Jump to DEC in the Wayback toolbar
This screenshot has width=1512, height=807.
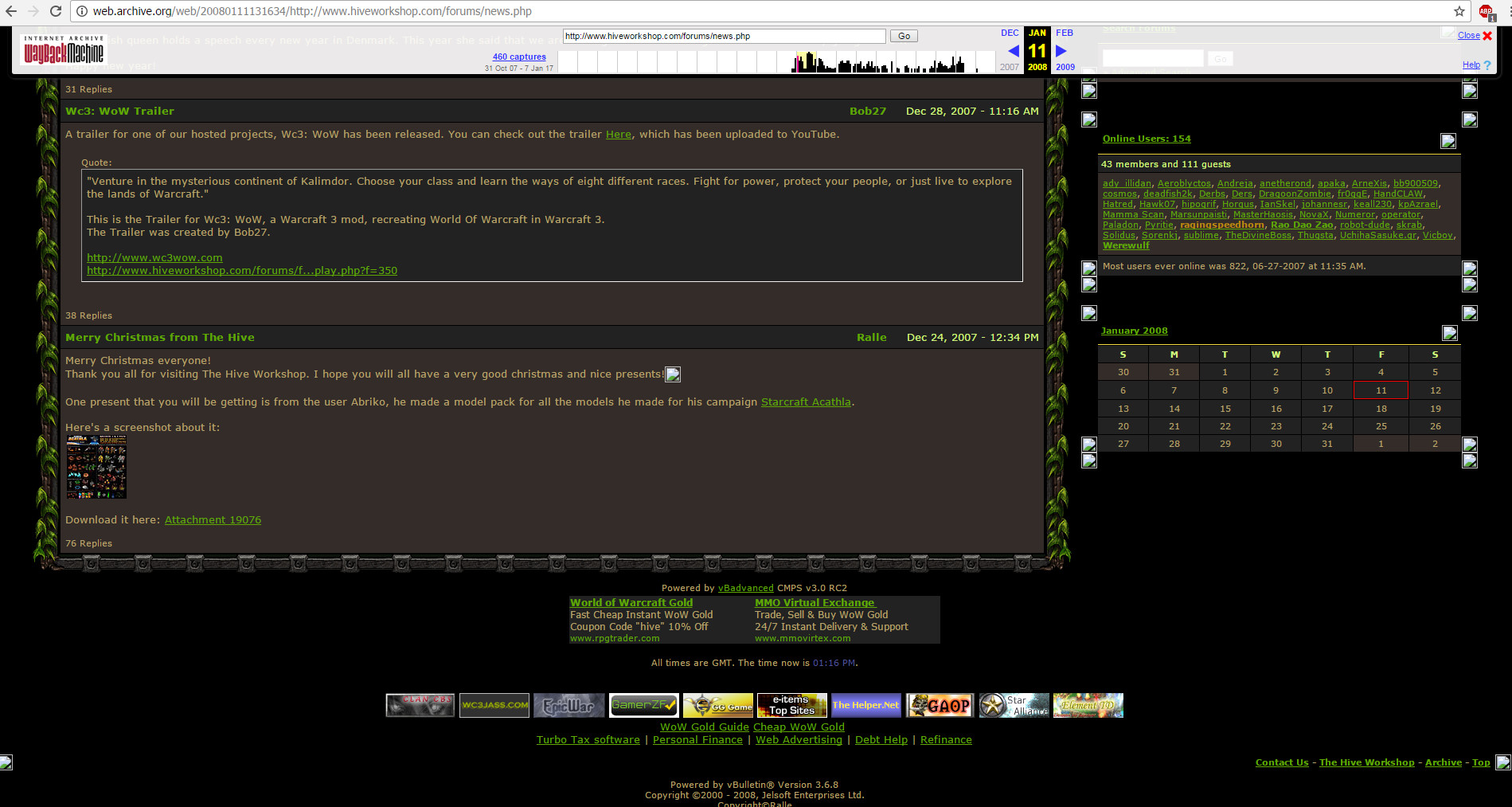(x=1010, y=33)
